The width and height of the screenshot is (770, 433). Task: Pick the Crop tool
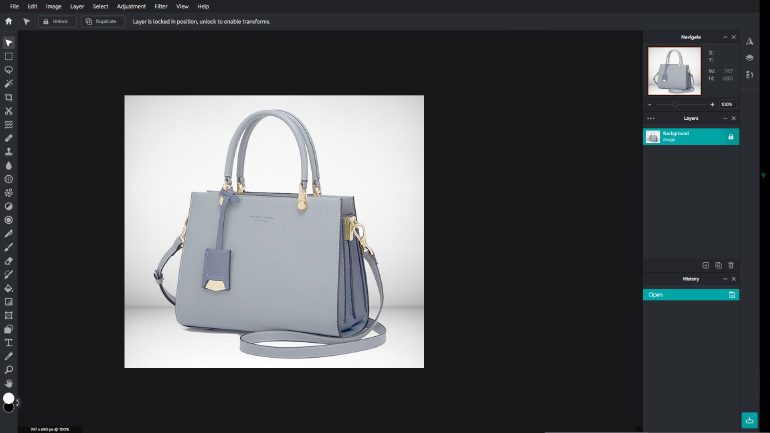[x=9, y=97]
